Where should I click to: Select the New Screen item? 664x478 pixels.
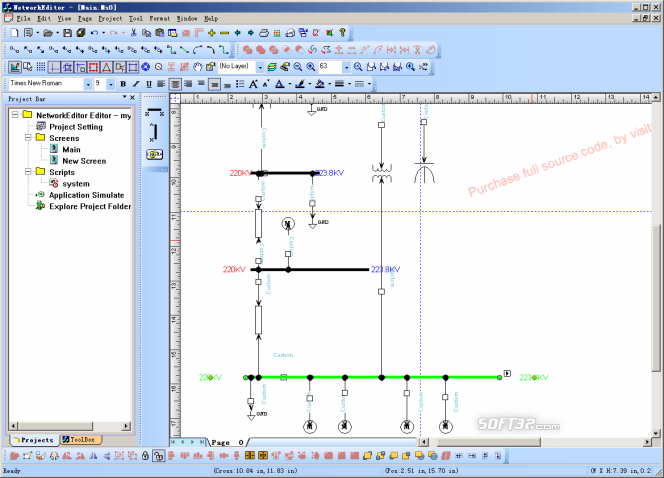pos(84,161)
